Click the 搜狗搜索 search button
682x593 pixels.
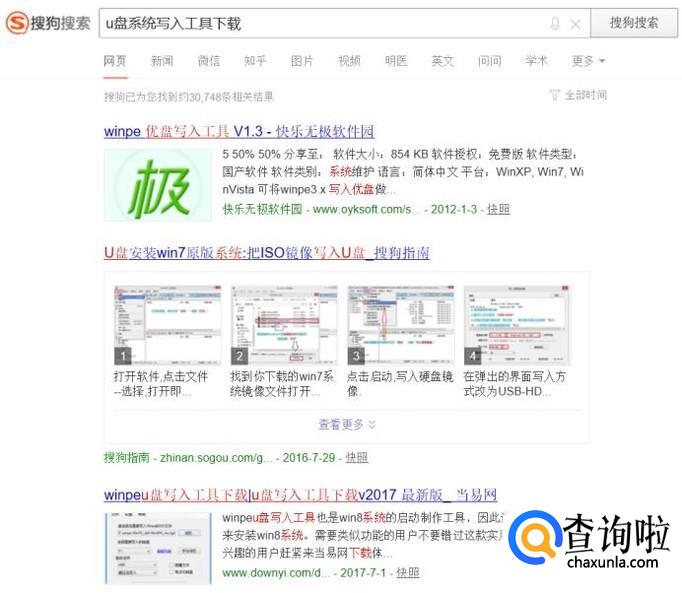point(634,23)
